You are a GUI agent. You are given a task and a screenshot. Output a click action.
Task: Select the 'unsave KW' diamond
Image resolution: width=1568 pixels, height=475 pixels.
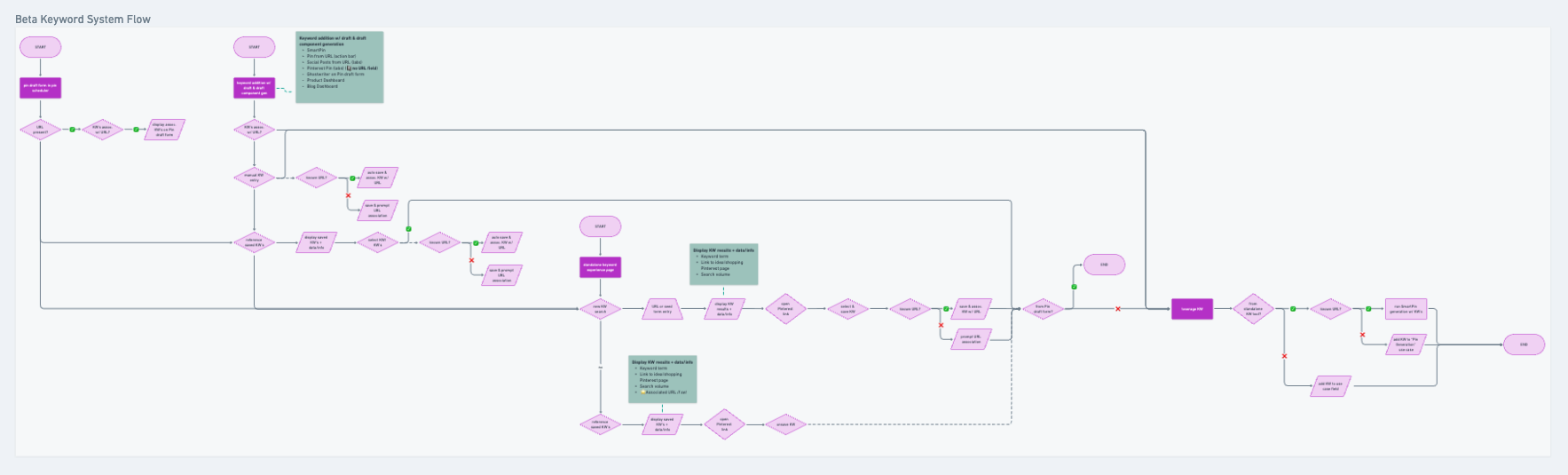785,424
